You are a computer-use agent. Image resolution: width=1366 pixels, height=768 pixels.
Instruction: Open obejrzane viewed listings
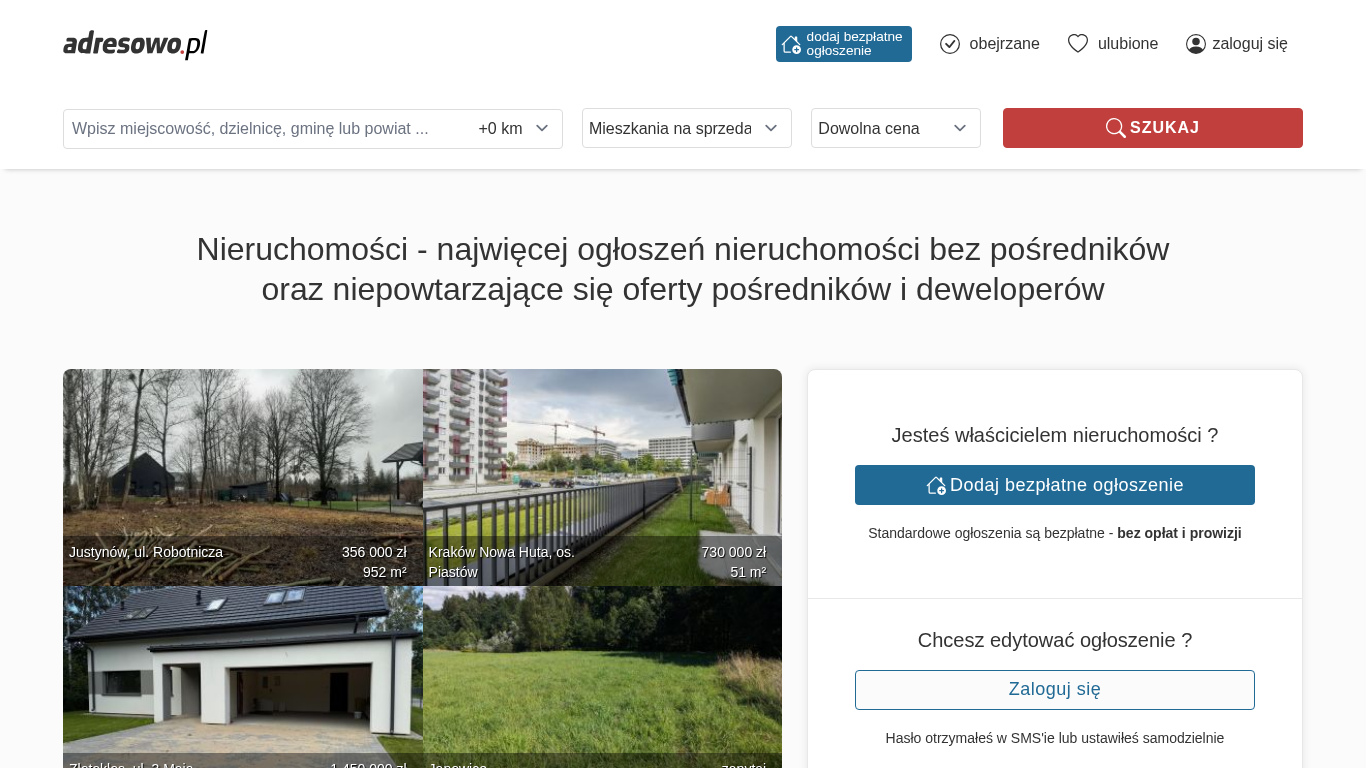[x=1003, y=44]
